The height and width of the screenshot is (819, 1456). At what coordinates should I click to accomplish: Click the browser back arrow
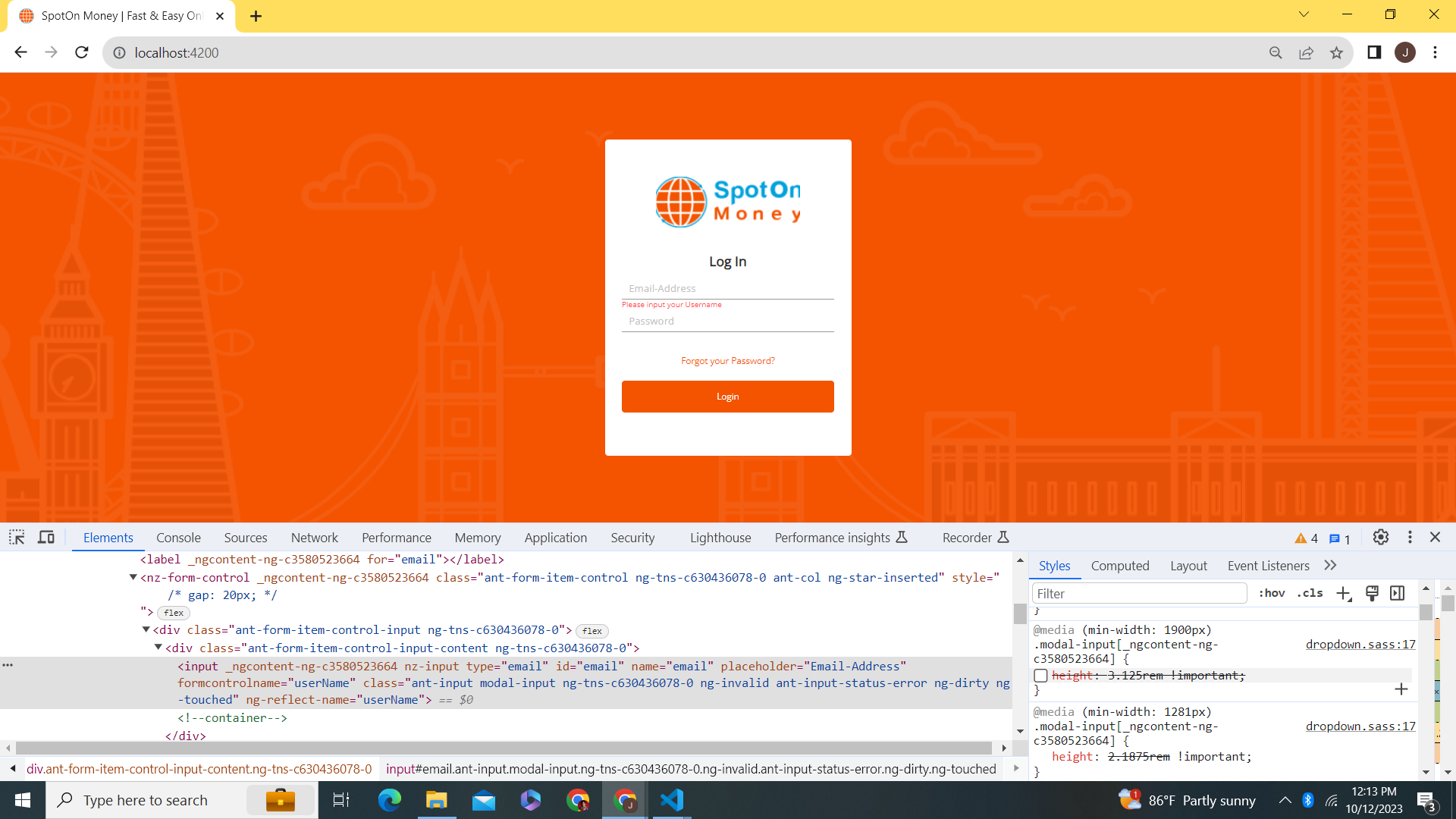(x=20, y=52)
